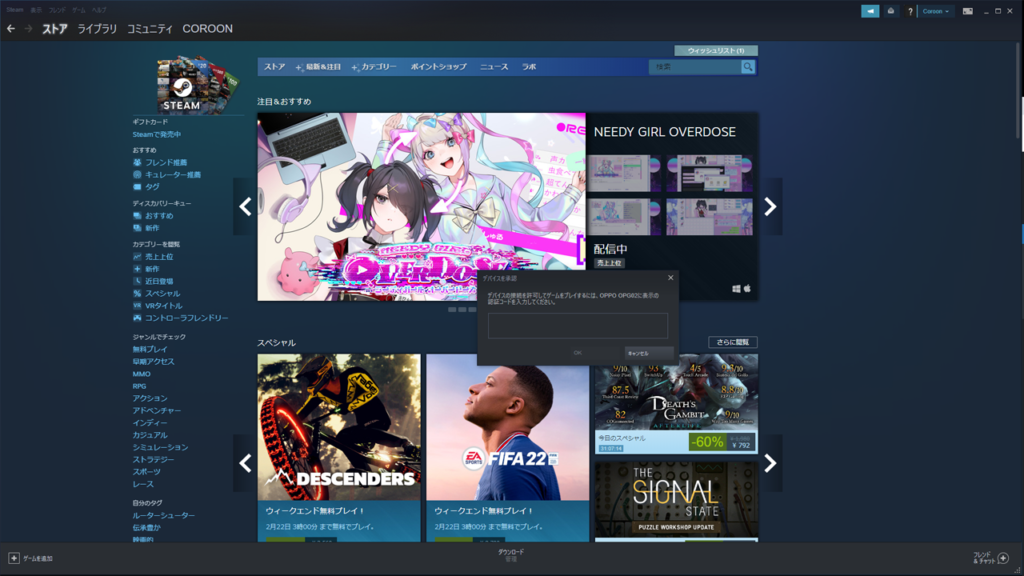The image size is (1024, 576).
Task: Close the デバイスを承認 dialog
Action: pos(671,278)
